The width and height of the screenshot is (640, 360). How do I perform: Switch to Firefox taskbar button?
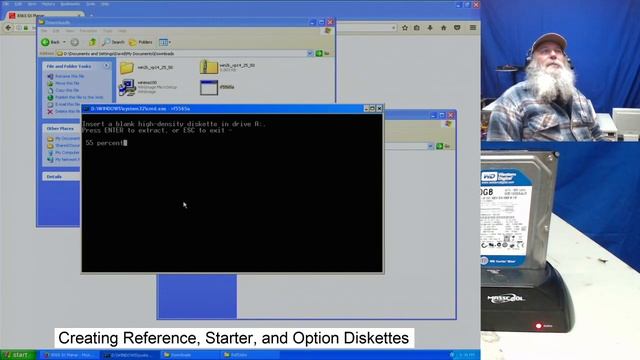click(69, 355)
